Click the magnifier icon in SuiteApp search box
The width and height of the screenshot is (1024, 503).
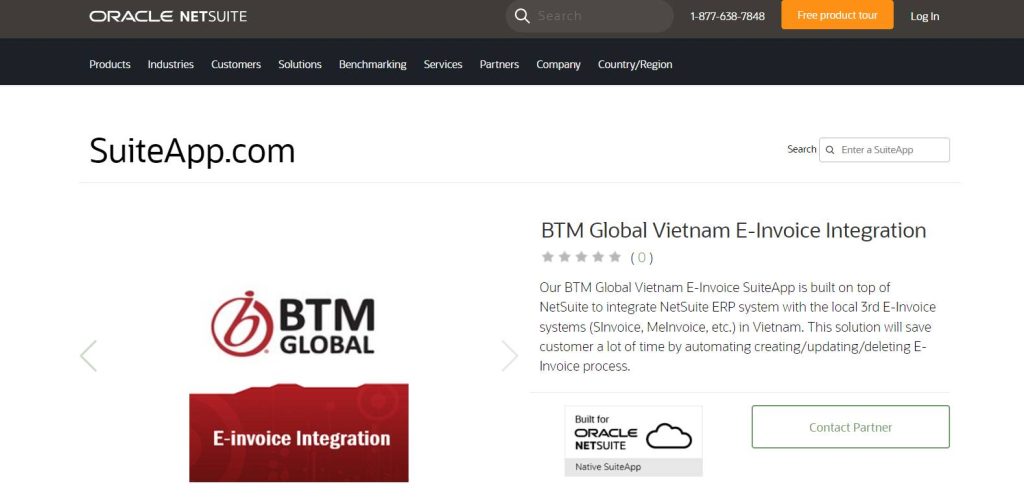pyautogui.click(x=830, y=150)
